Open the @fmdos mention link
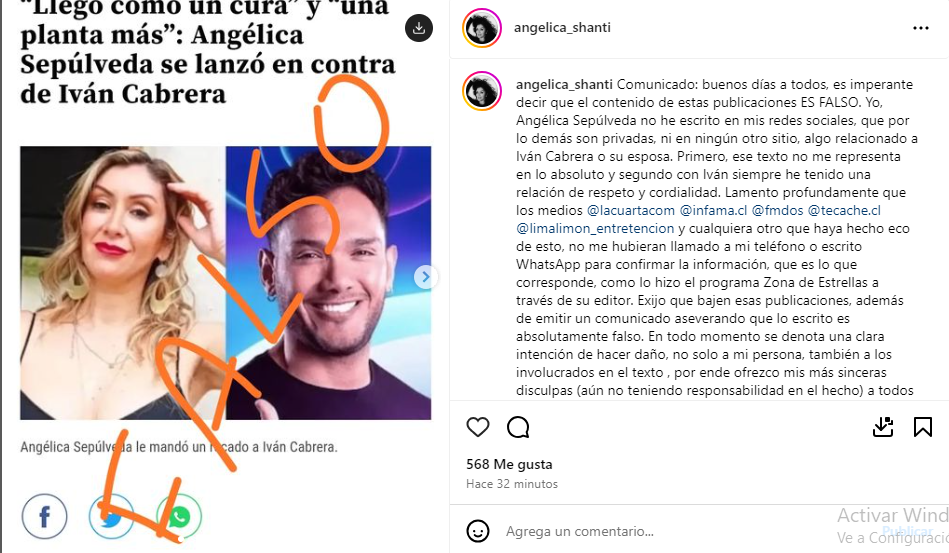The image size is (949, 553). coord(778,211)
